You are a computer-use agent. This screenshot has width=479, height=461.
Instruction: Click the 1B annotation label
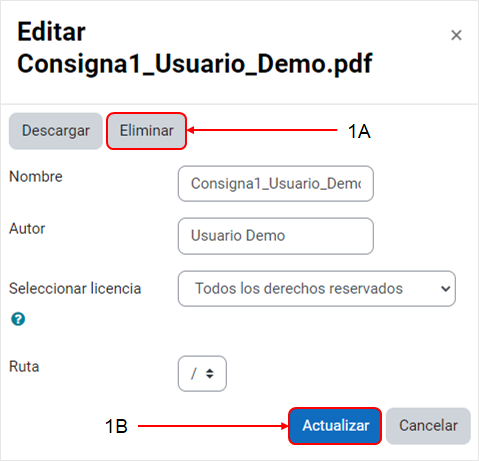click(x=116, y=426)
